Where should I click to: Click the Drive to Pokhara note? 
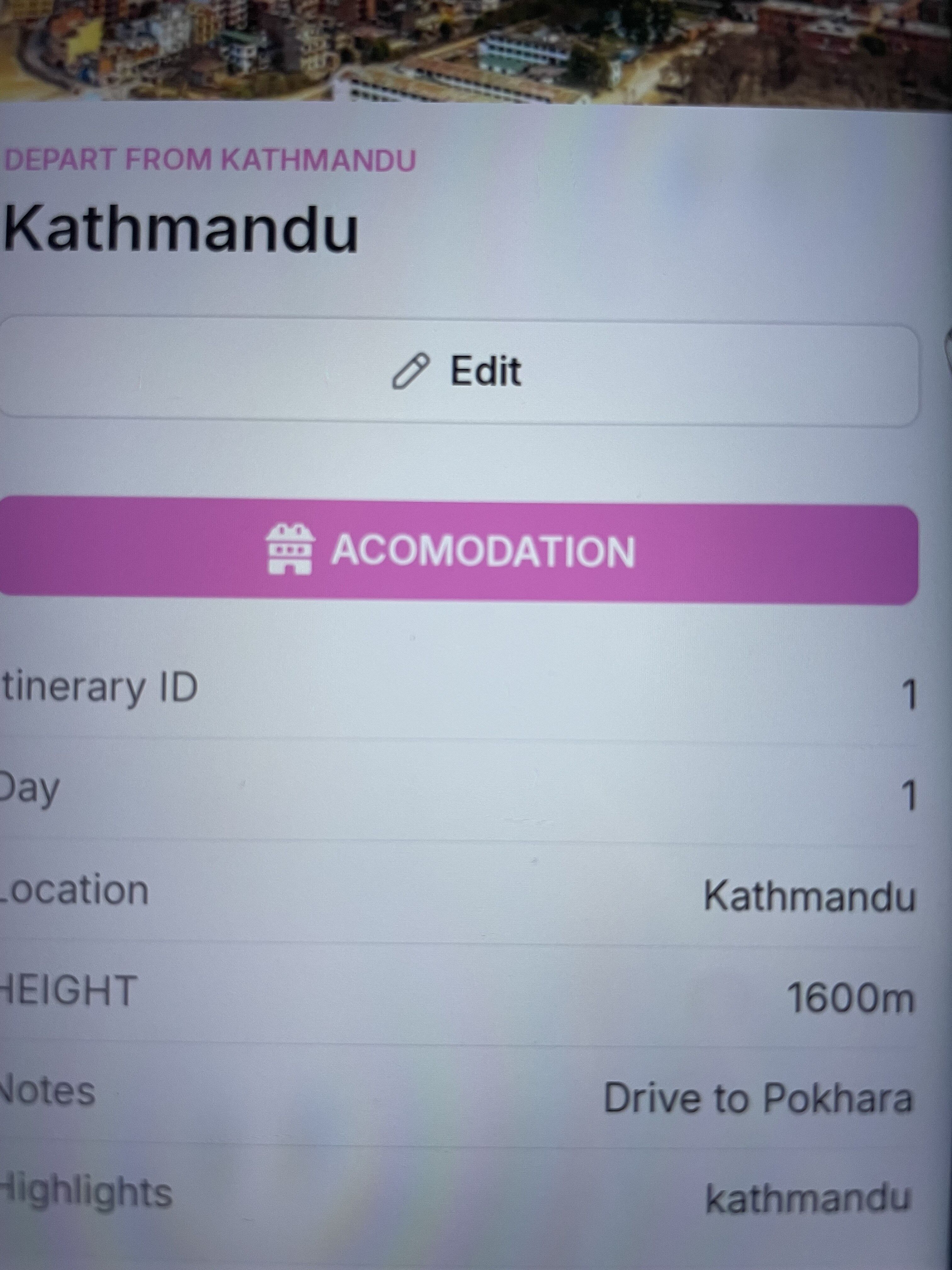tap(758, 1098)
